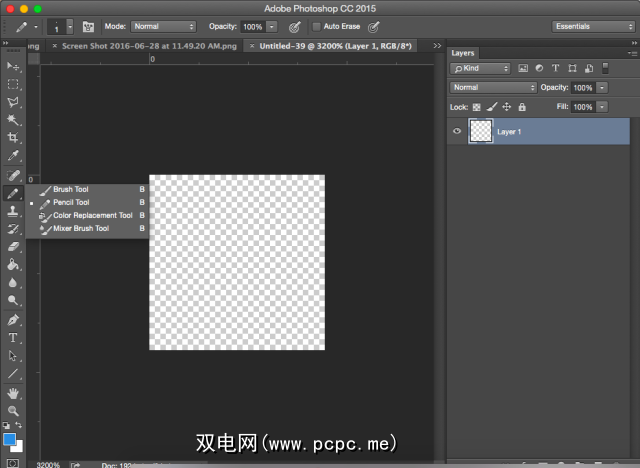Pick the Eyedropper tool

[x=14, y=156]
